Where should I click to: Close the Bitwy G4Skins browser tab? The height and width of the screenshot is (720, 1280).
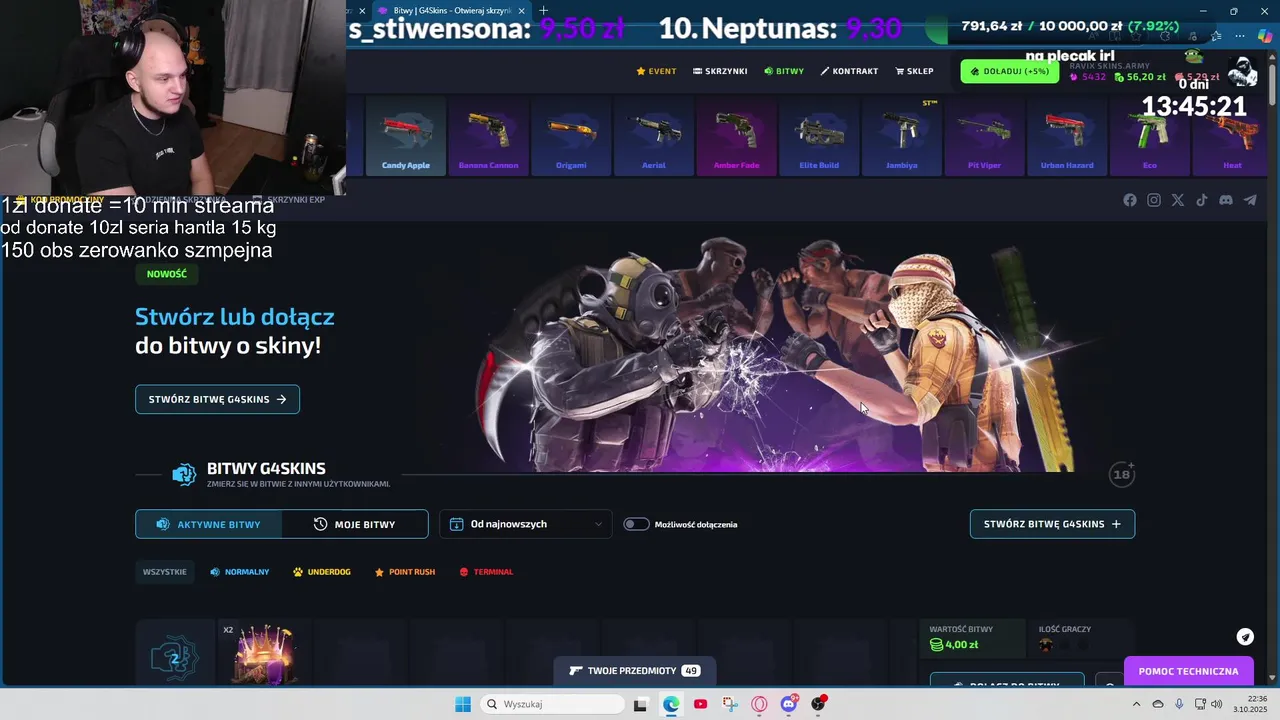[521, 10]
